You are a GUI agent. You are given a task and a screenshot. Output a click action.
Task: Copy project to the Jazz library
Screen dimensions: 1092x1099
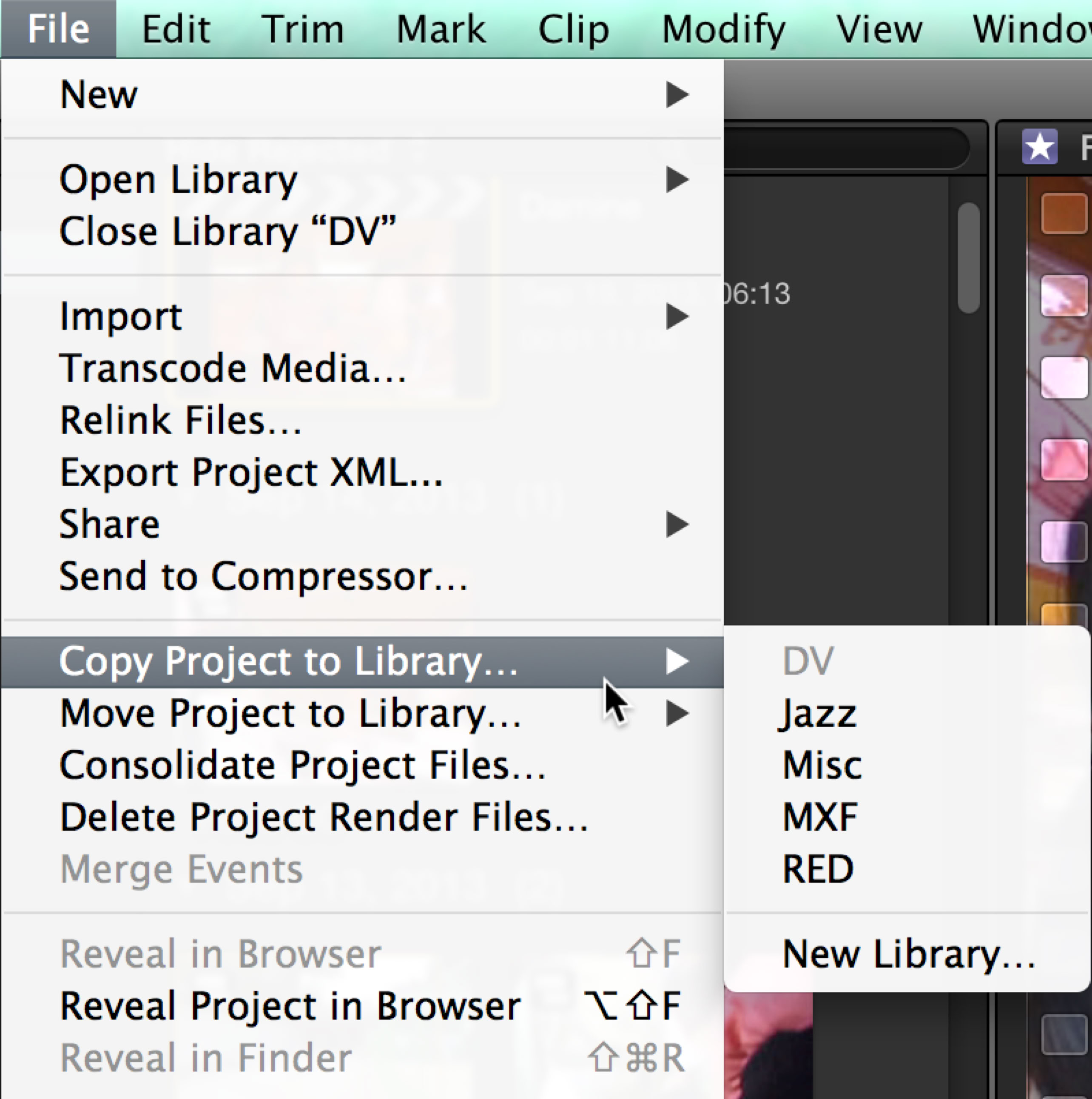818,713
